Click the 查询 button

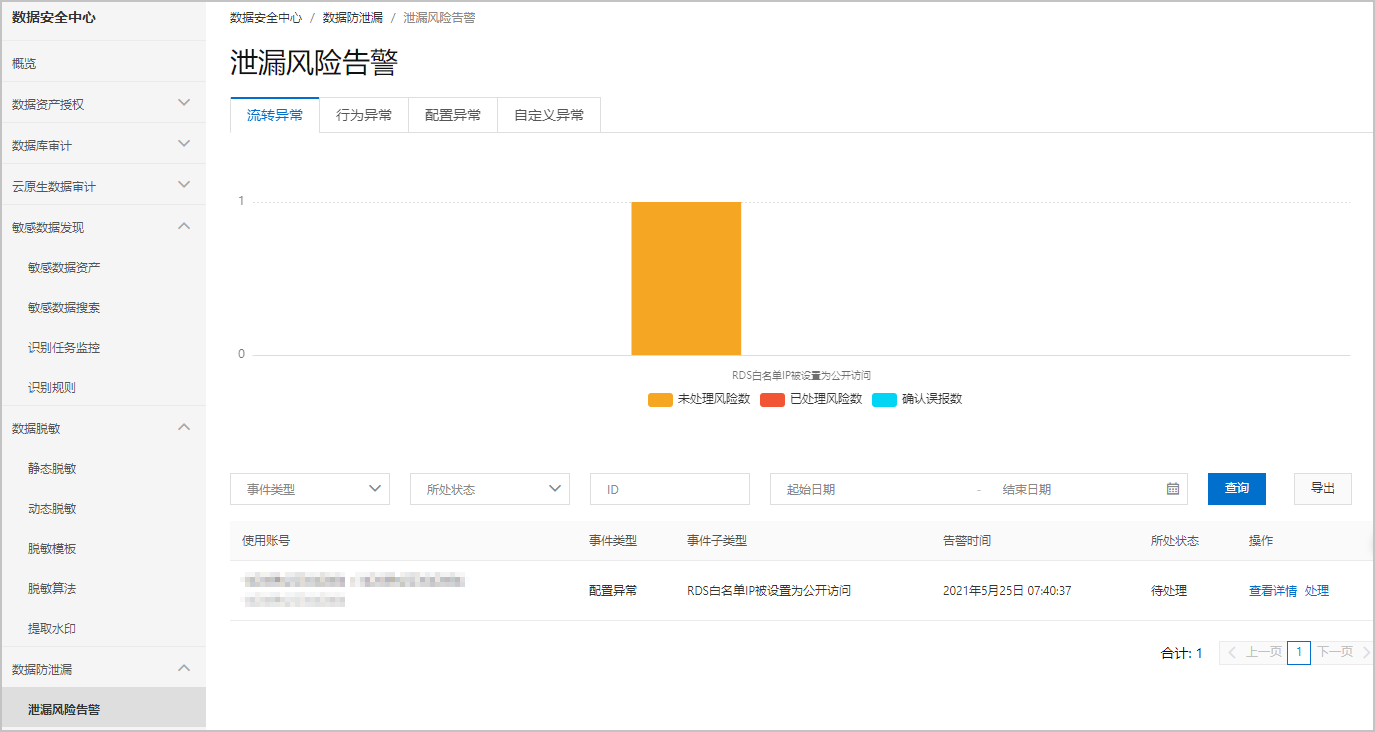point(1237,488)
